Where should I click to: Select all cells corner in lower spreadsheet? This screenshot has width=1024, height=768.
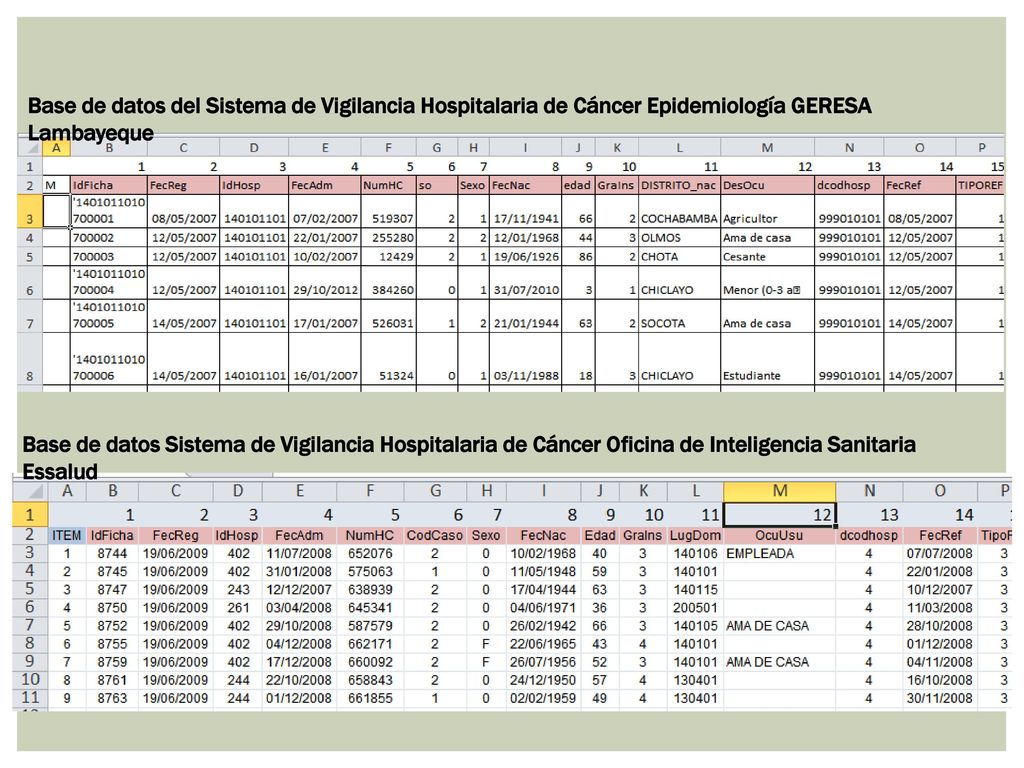click(29, 490)
